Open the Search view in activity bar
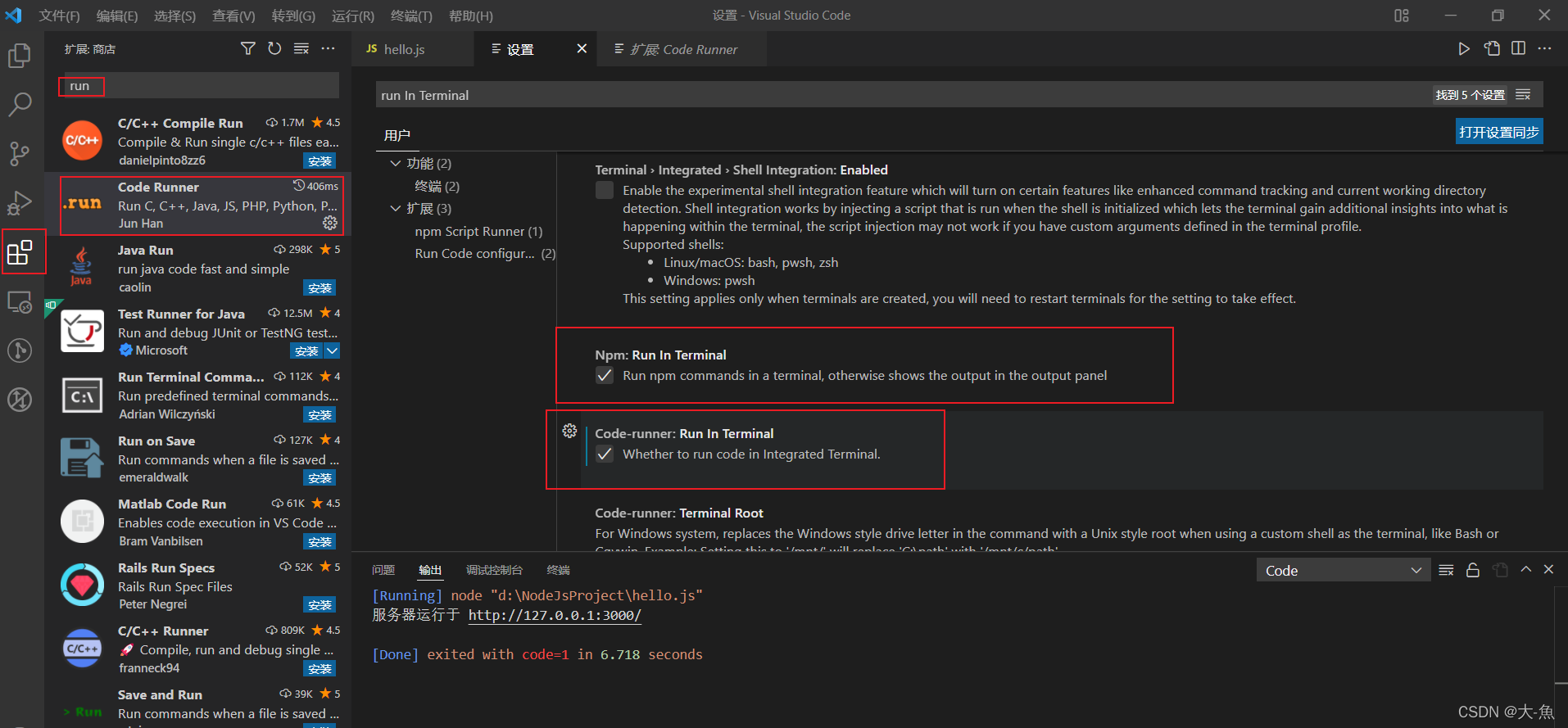 (20, 104)
